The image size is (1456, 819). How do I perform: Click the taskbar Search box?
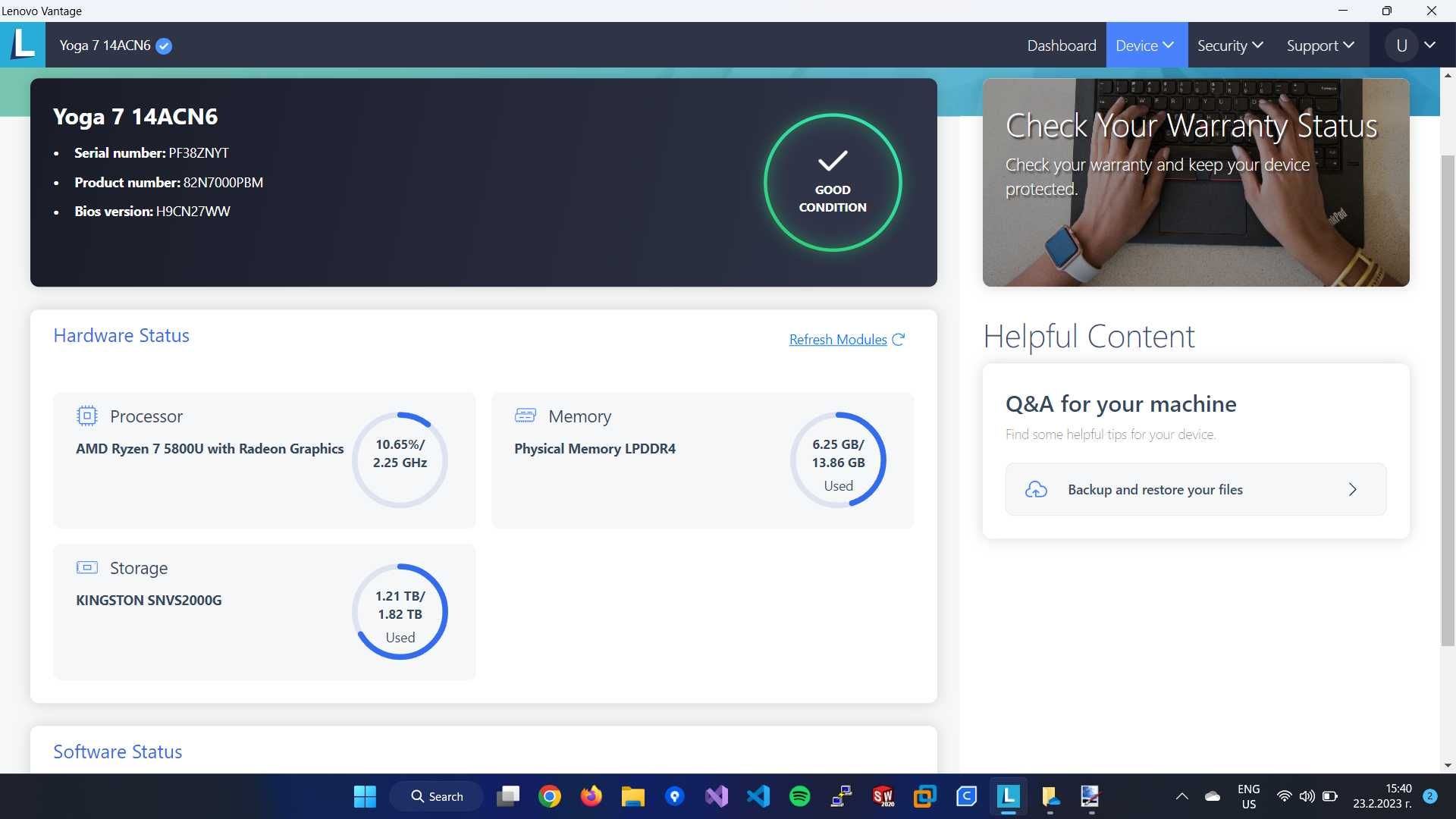coord(436,796)
